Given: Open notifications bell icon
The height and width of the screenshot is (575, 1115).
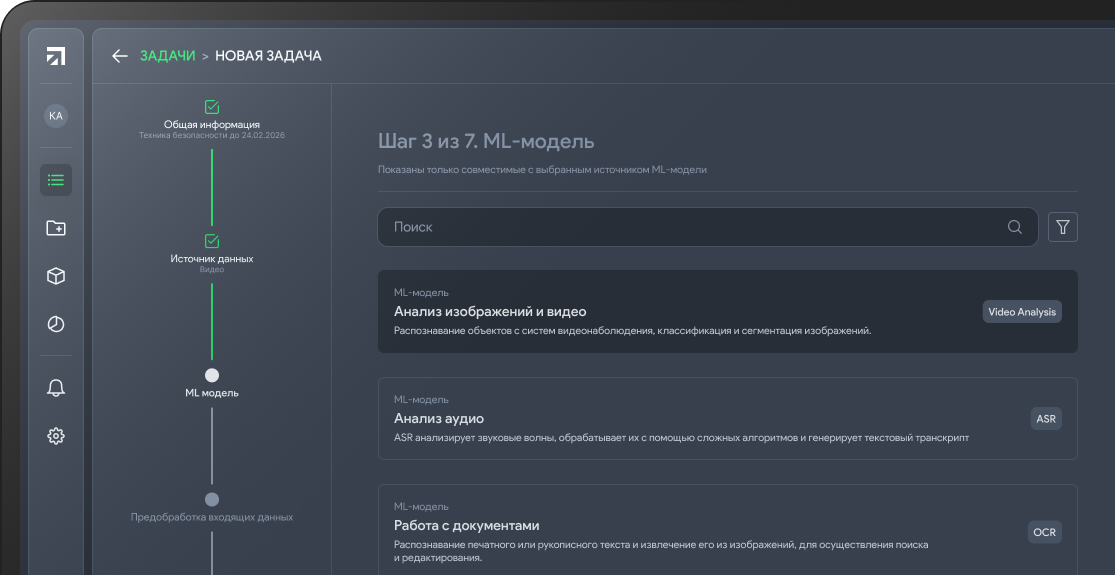Looking at the screenshot, I should click(x=56, y=388).
